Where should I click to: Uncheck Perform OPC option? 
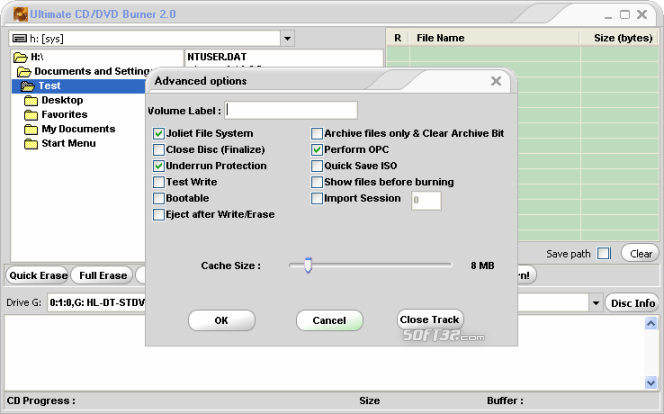[317, 150]
